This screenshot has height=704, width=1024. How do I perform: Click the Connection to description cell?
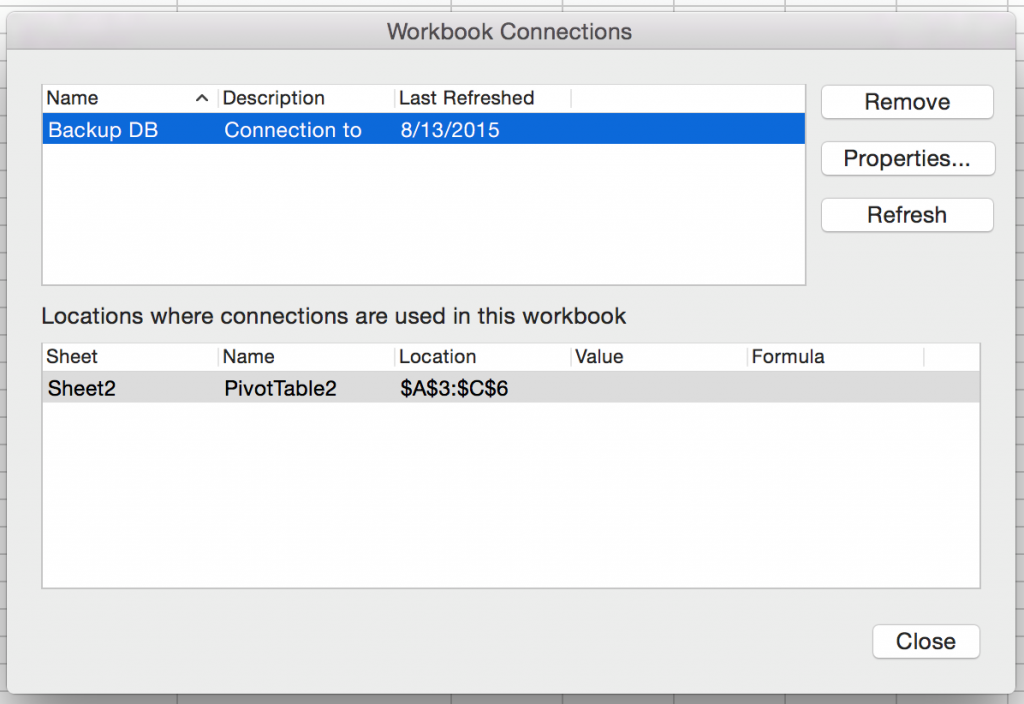click(292, 130)
